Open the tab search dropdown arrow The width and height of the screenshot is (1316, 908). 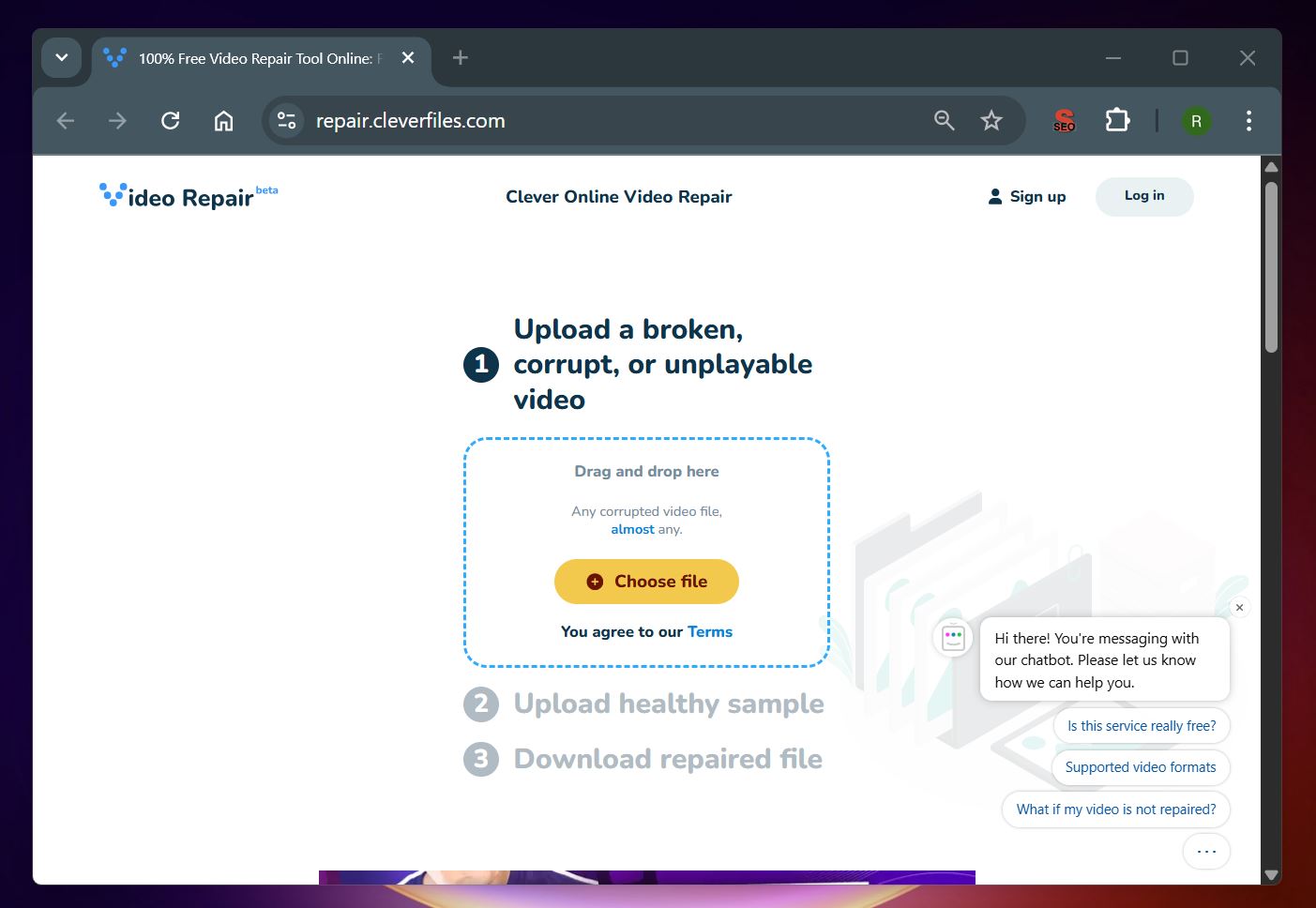tap(62, 58)
